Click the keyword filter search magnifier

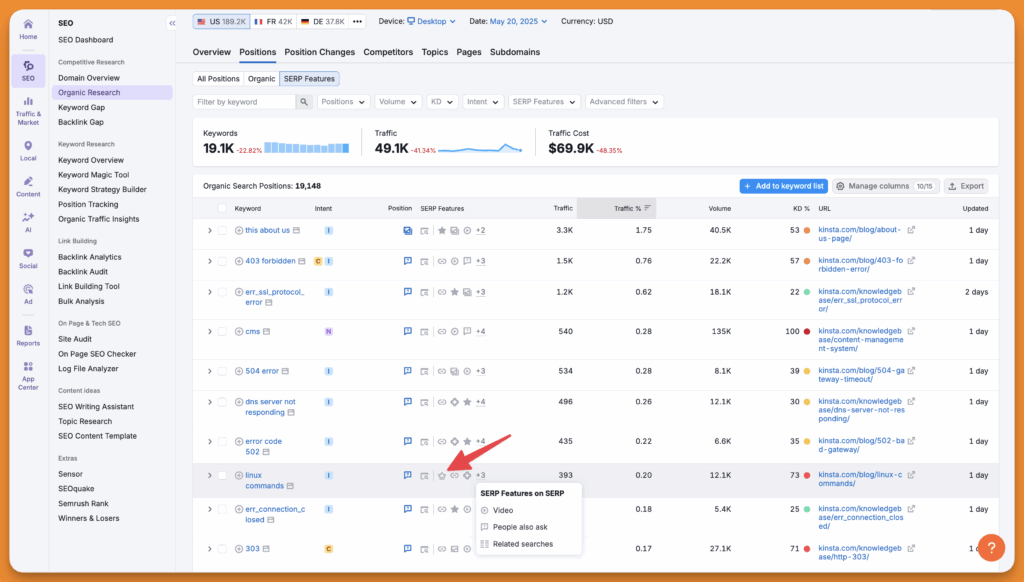[304, 102]
